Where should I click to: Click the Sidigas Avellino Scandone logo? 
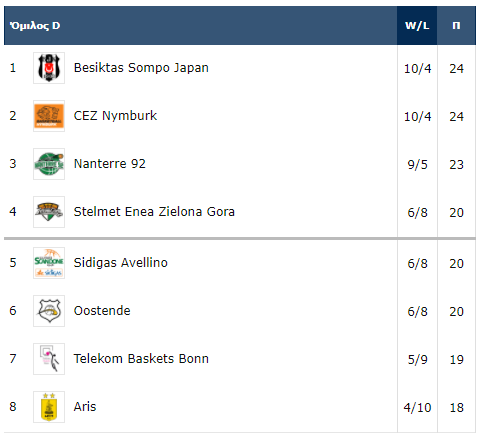point(49,263)
